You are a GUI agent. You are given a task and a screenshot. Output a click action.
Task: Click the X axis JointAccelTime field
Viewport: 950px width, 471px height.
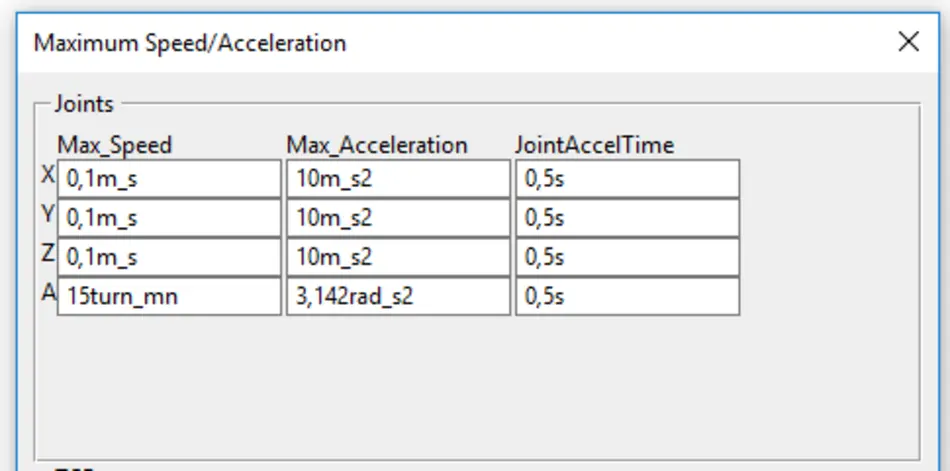click(x=628, y=179)
